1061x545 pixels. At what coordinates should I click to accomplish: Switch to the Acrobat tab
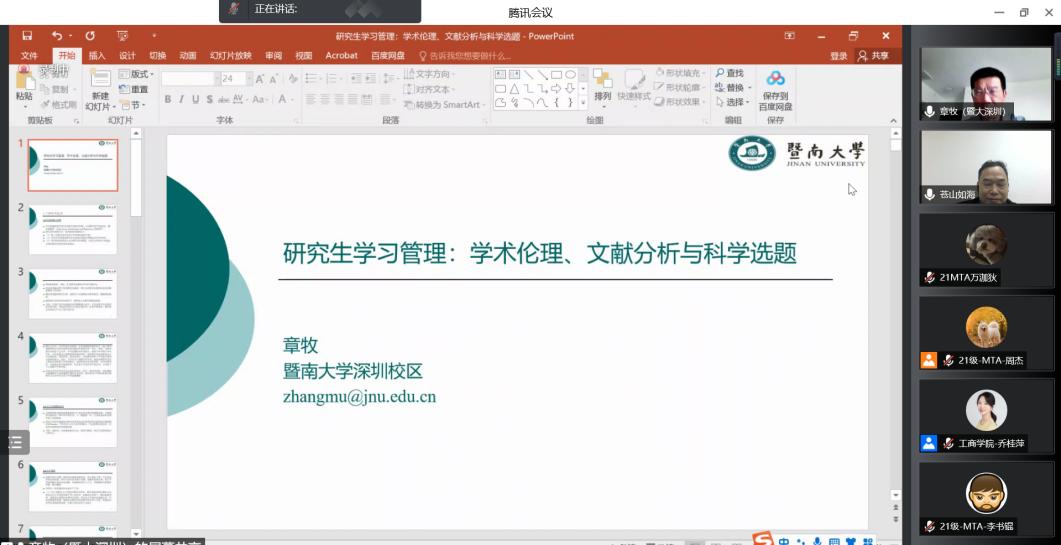pos(341,56)
